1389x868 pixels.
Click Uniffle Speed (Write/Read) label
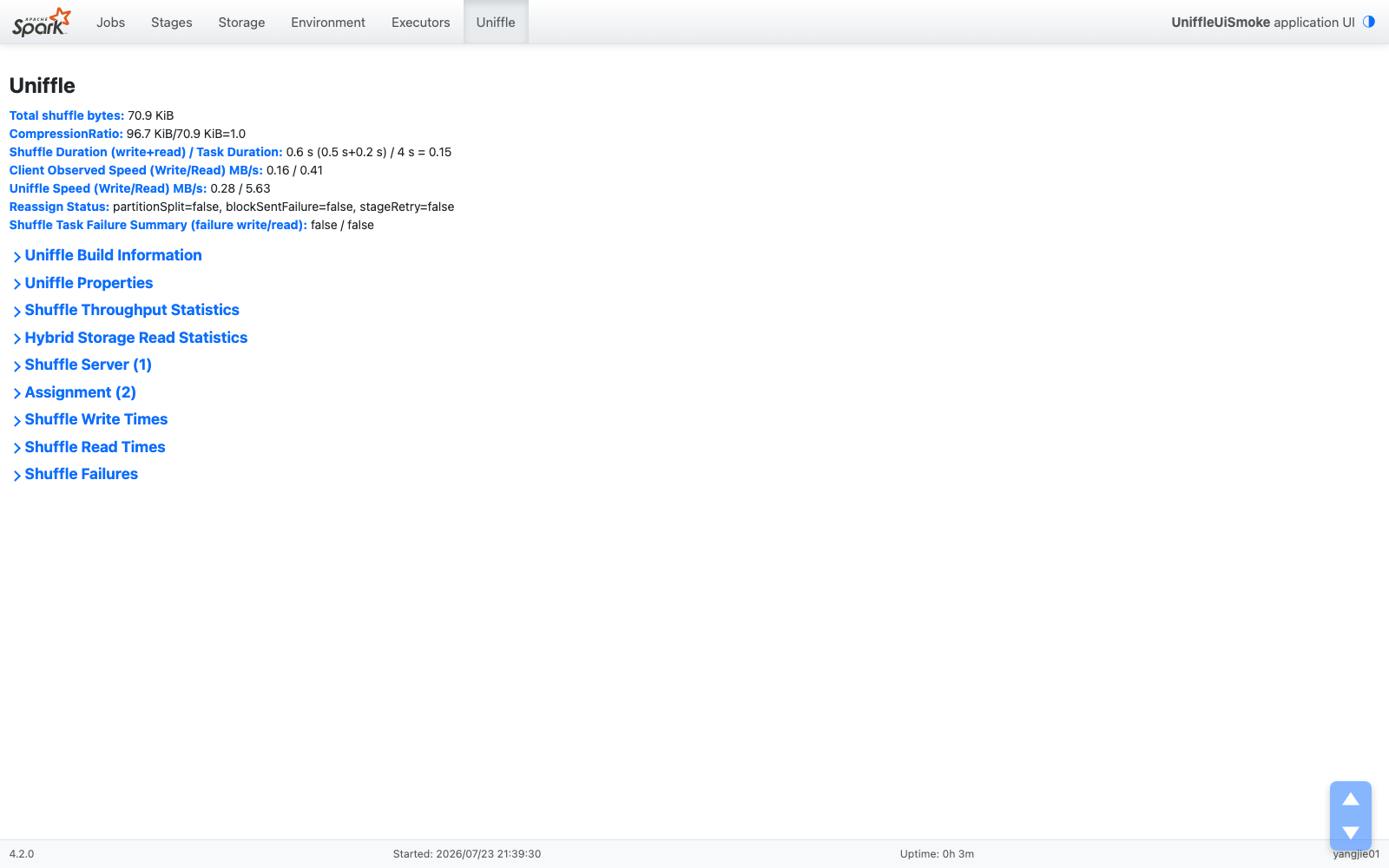109,188
